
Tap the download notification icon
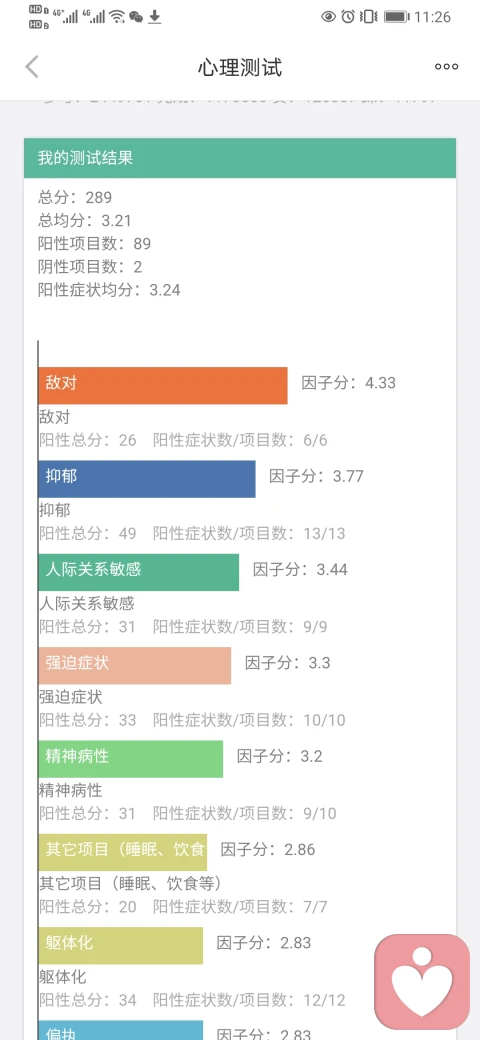click(154, 17)
